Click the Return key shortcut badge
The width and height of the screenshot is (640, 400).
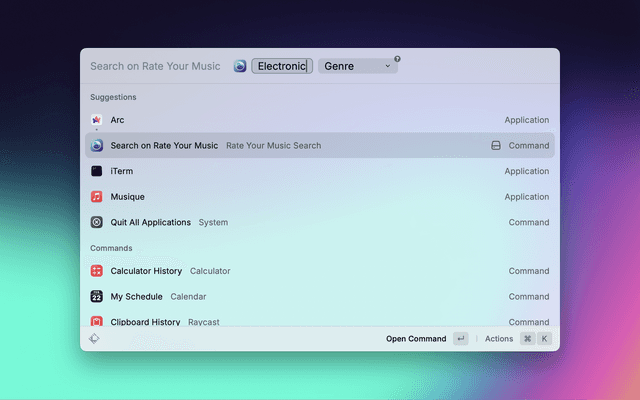(460, 339)
